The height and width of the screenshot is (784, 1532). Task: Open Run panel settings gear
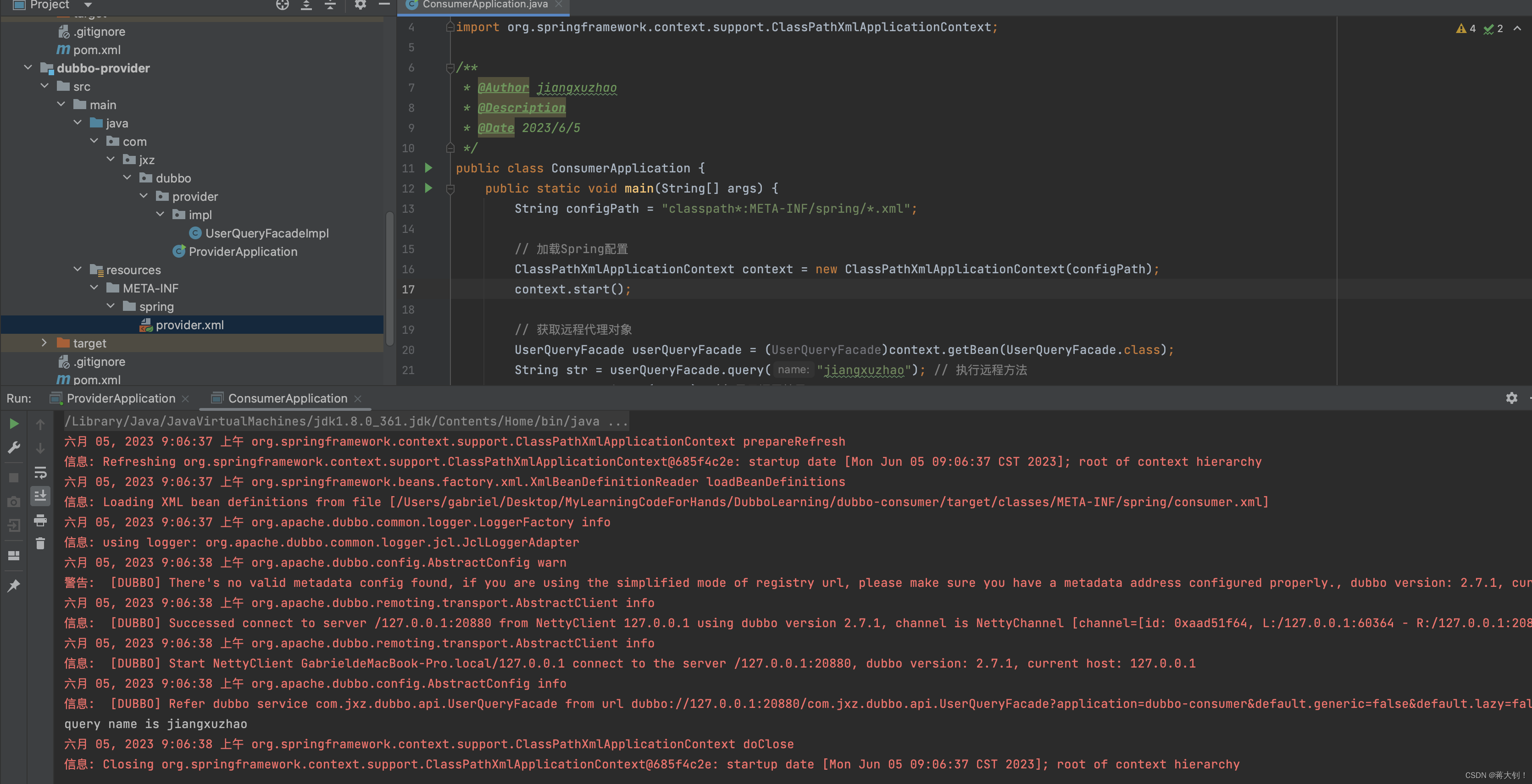click(1511, 398)
